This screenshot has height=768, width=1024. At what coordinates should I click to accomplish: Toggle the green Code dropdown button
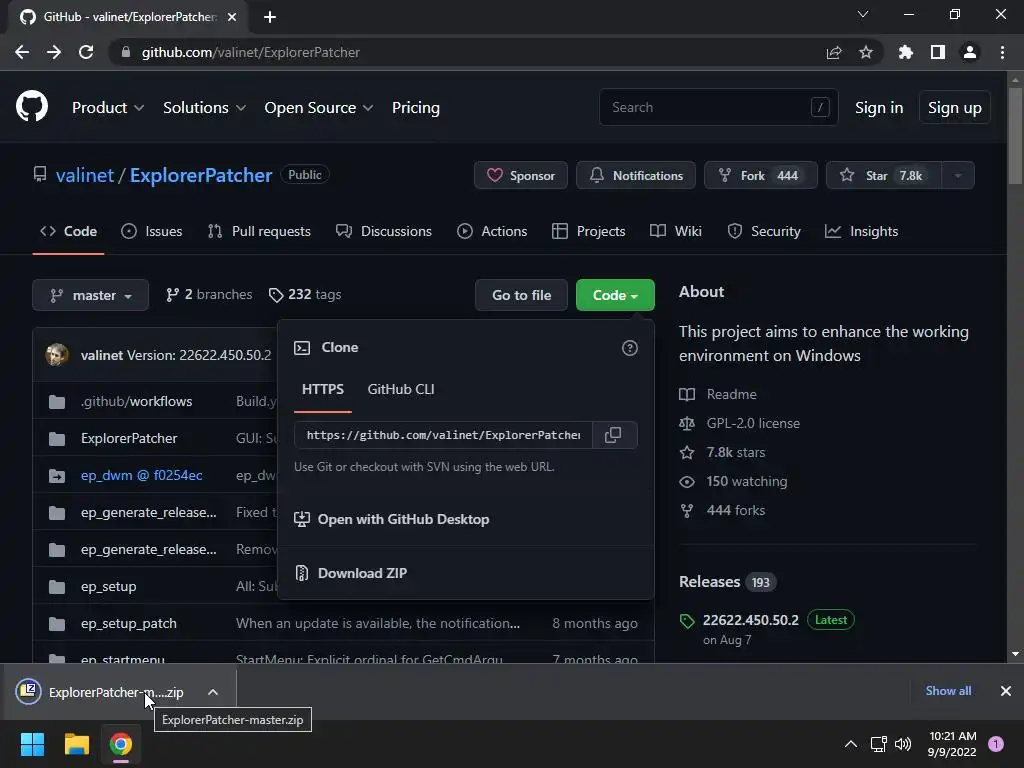click(x=615, y=295)
